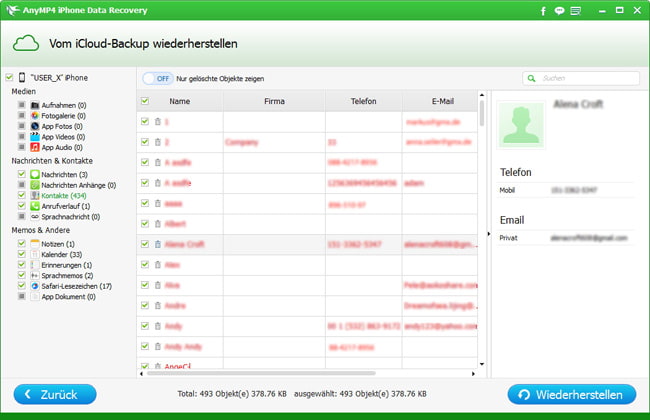The height and width of the screenshot is (420, 650).
Task: Toggle the select-all checkbox in Name header
Action: pyautogui.click(x=145, y=101)
